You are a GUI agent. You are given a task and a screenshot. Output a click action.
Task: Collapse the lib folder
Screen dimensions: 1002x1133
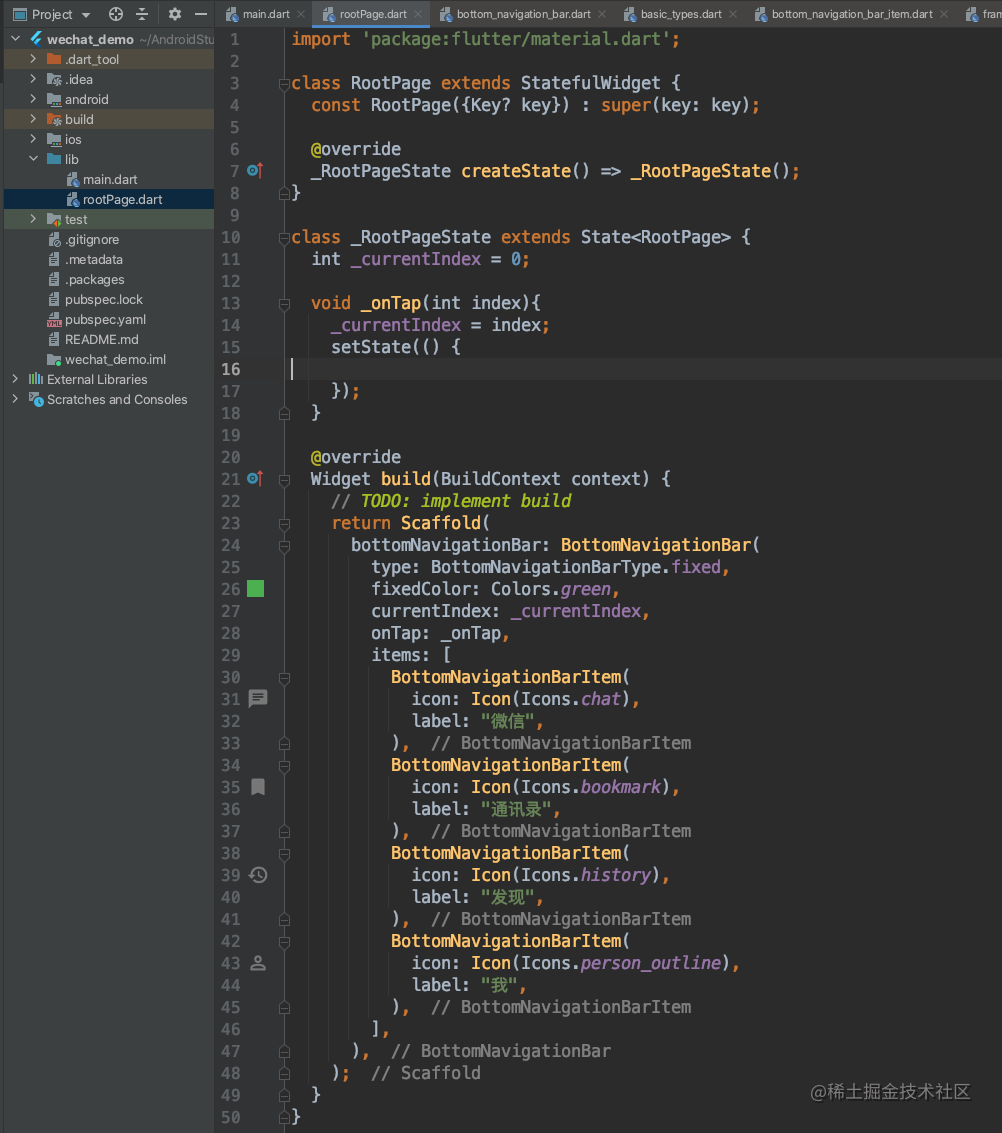click(x=33, y=159)
